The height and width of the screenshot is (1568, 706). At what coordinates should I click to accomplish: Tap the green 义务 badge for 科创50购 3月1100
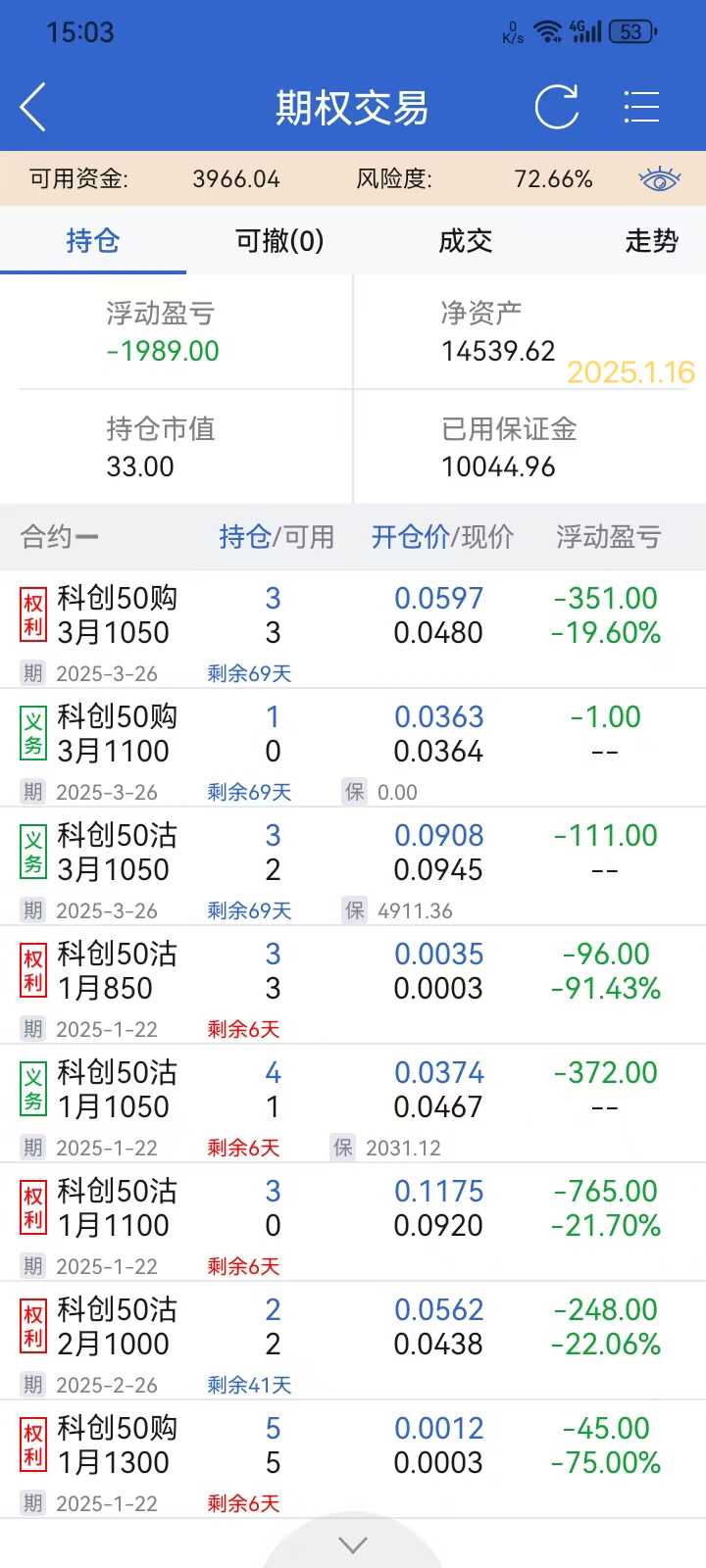33,734
